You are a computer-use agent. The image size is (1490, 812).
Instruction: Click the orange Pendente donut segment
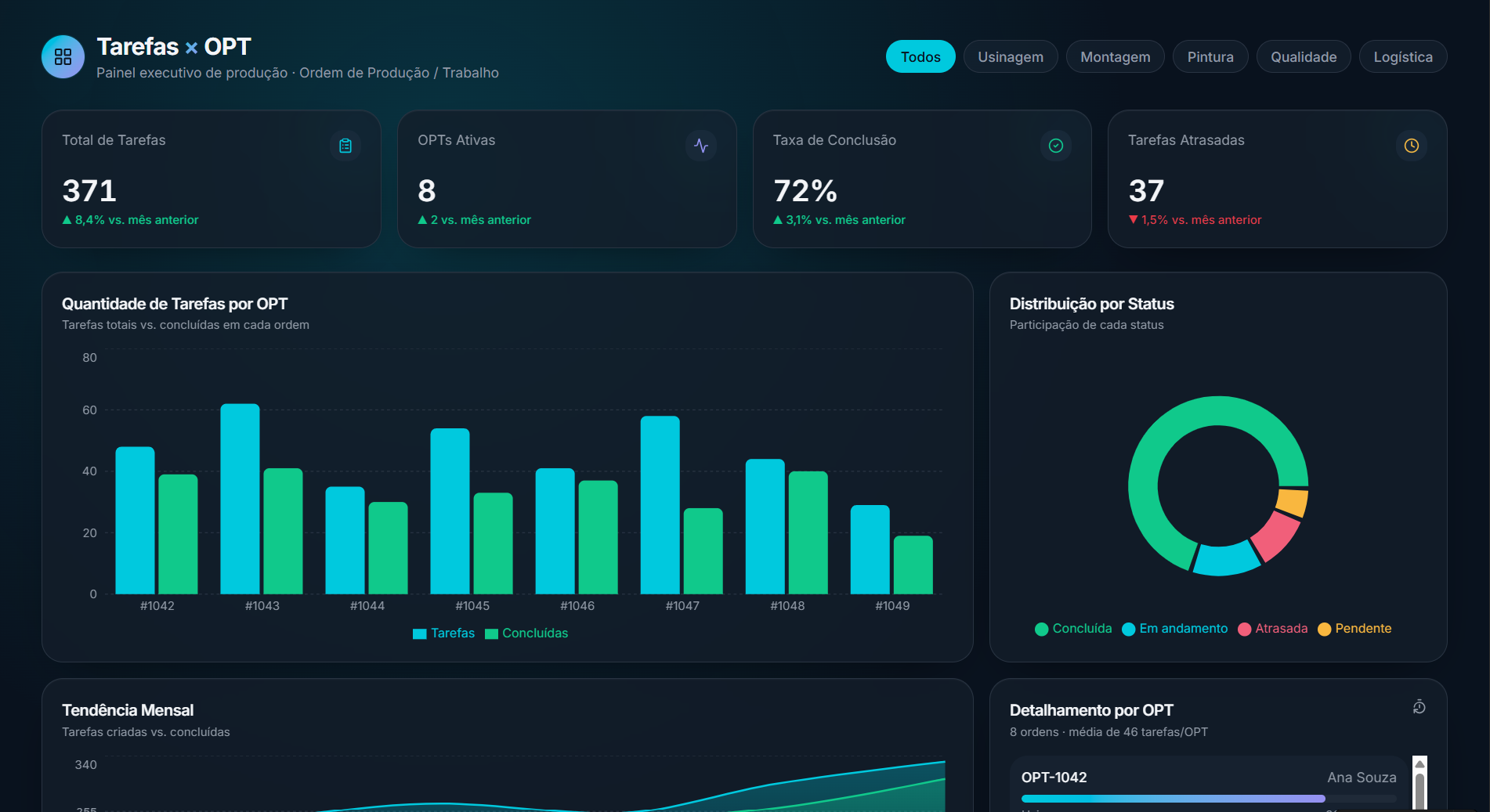pos(1293,503)
